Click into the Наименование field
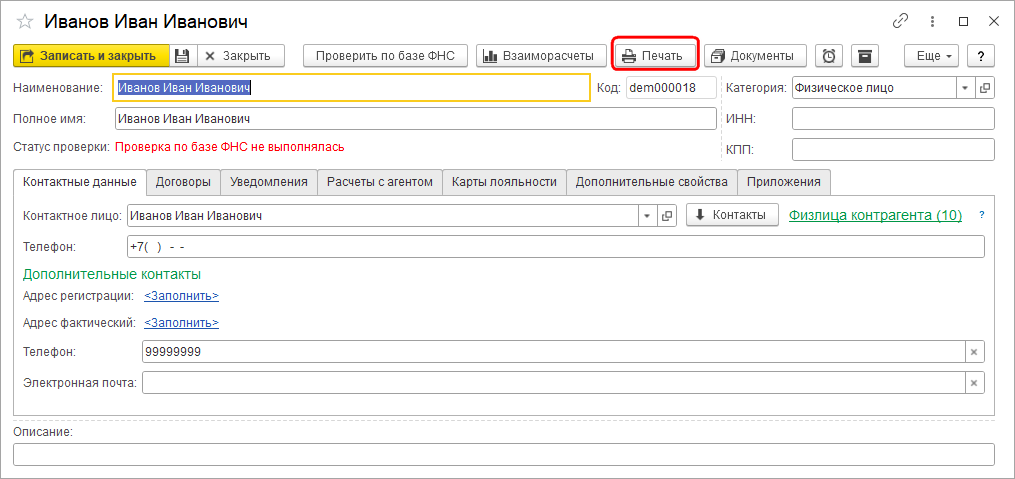This screenshot has height=479, width=1015. click(x=351, y=87)
